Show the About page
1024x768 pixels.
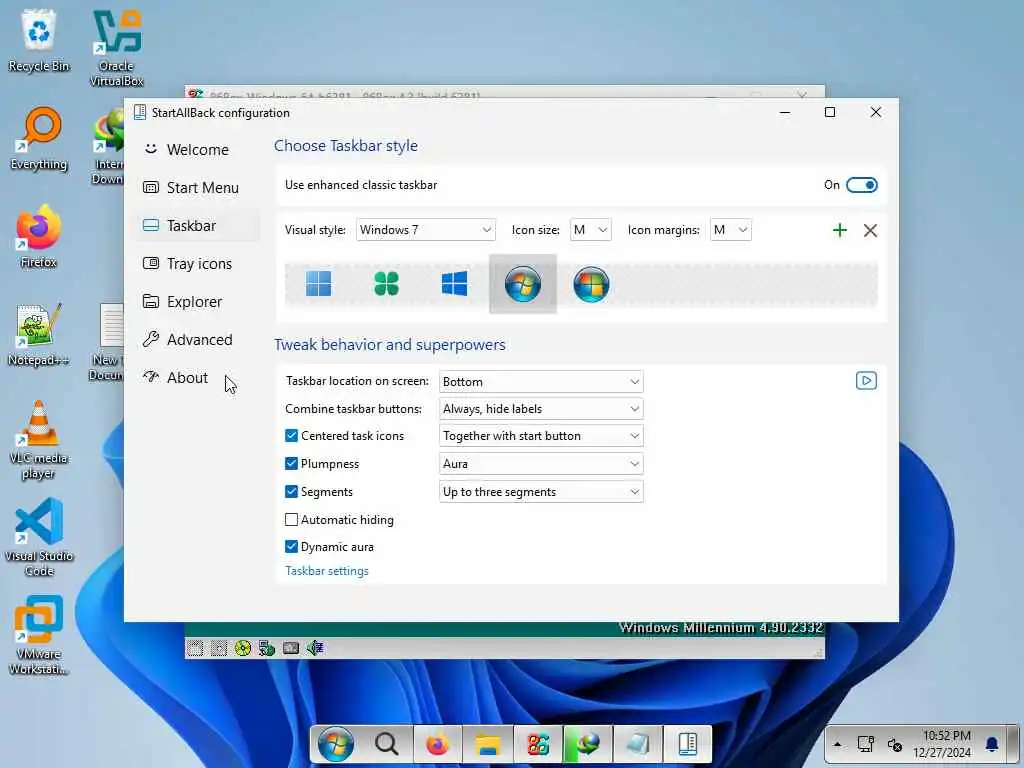click(x=197, y=377)
